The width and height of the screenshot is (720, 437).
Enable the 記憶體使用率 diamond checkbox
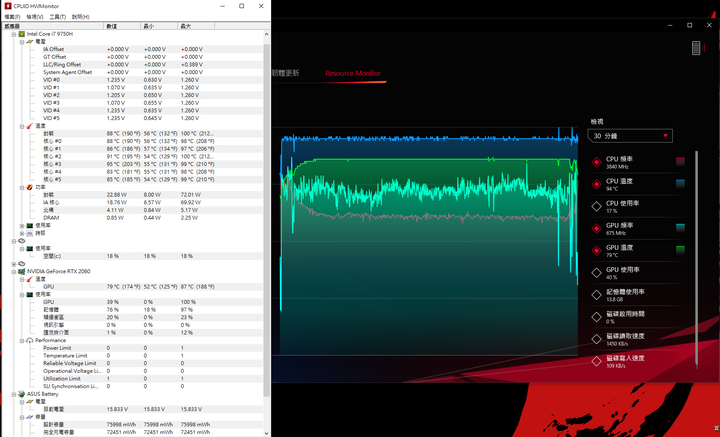[x=596, y=295]
